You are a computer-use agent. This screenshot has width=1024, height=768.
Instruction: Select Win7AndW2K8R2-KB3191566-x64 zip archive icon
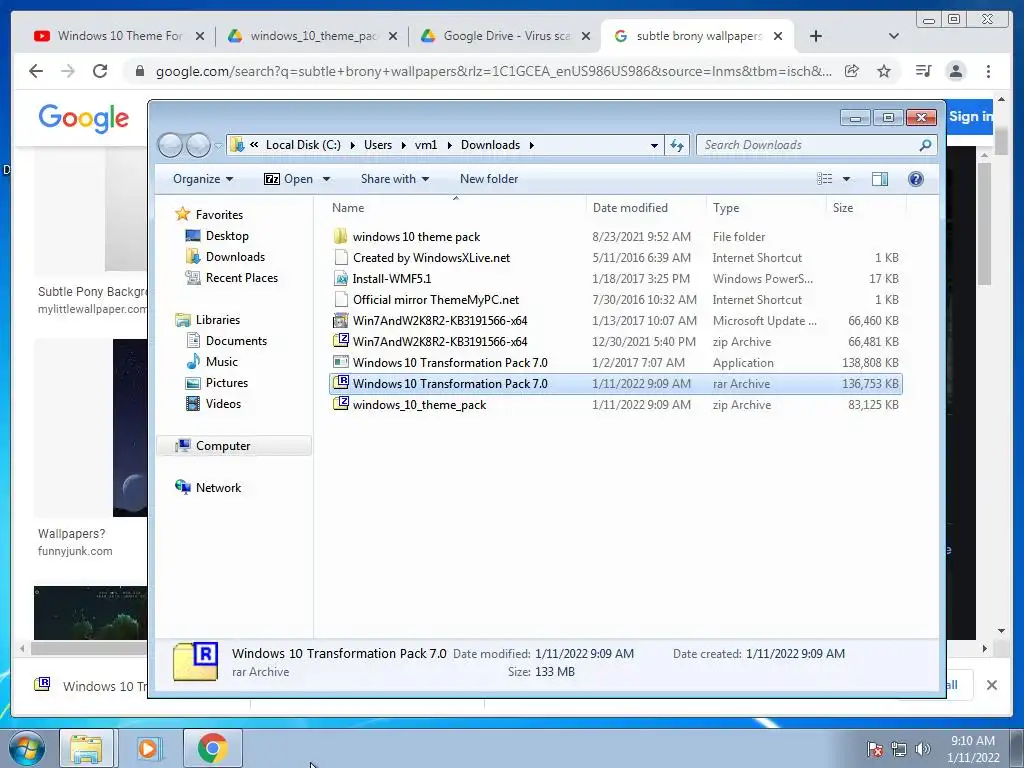click(x=340, y=341)
